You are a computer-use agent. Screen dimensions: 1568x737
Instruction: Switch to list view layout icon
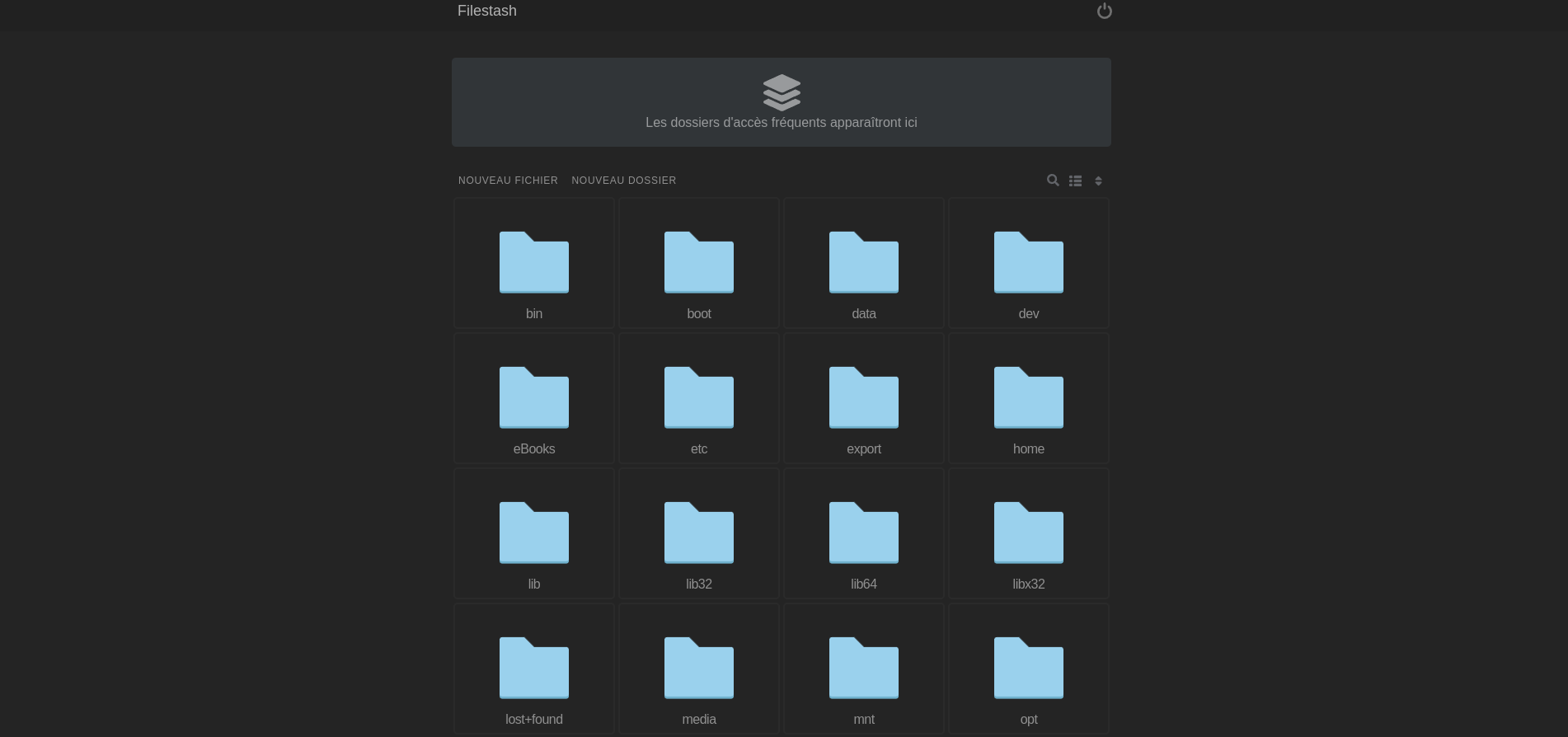pyautogui.click(x=1075, y=181)
